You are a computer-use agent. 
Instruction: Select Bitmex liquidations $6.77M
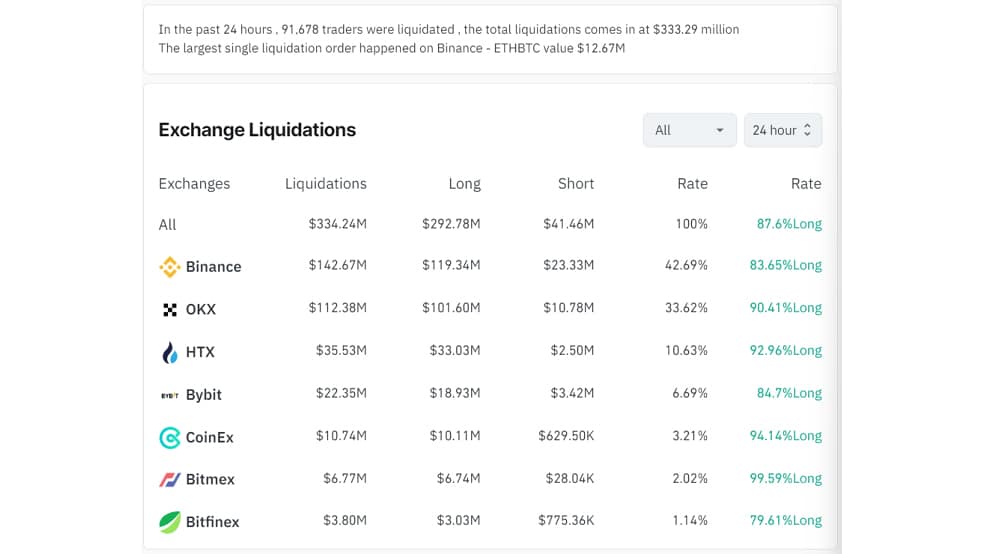click(x=345, y=479)
